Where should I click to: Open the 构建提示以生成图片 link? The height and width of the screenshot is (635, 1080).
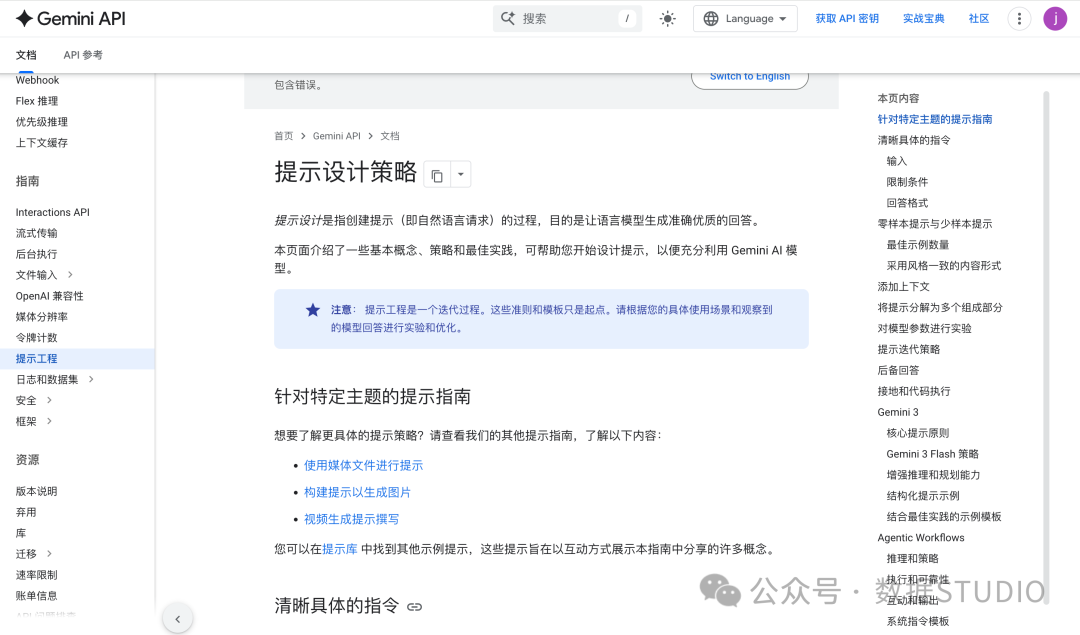pos(357,492)
